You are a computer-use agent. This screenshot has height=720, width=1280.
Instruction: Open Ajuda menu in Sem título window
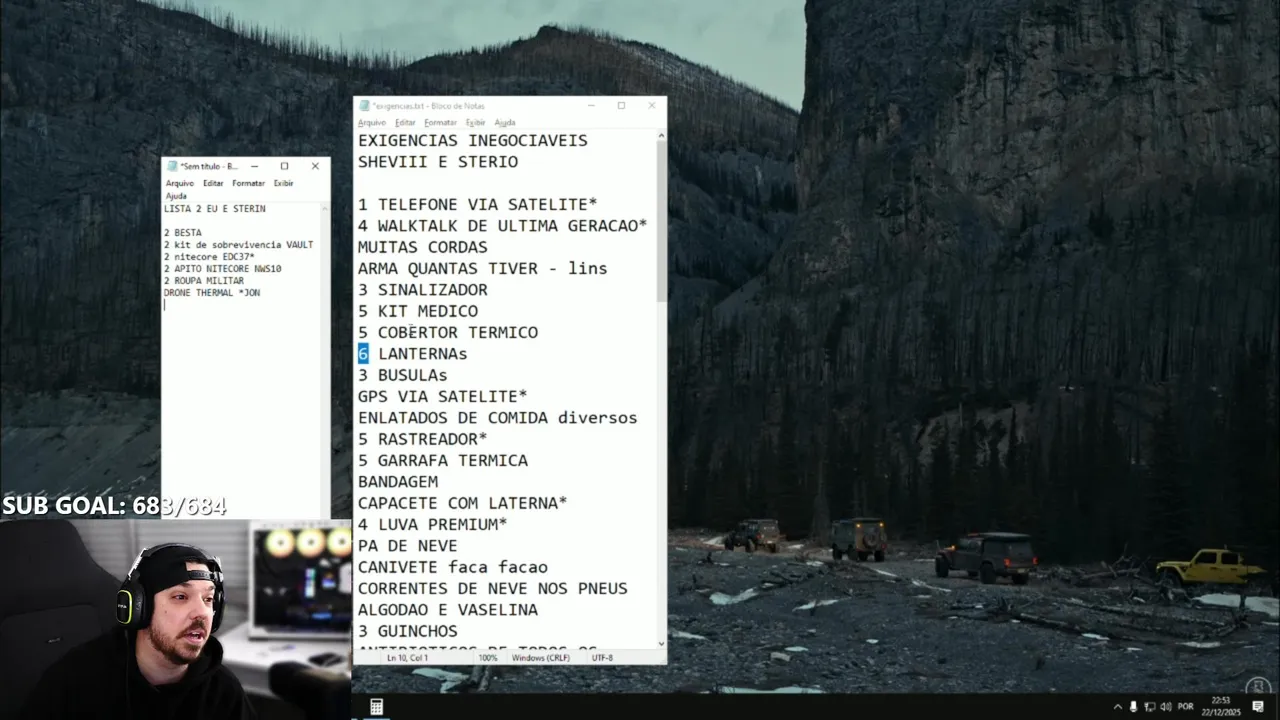pos(175,196)
